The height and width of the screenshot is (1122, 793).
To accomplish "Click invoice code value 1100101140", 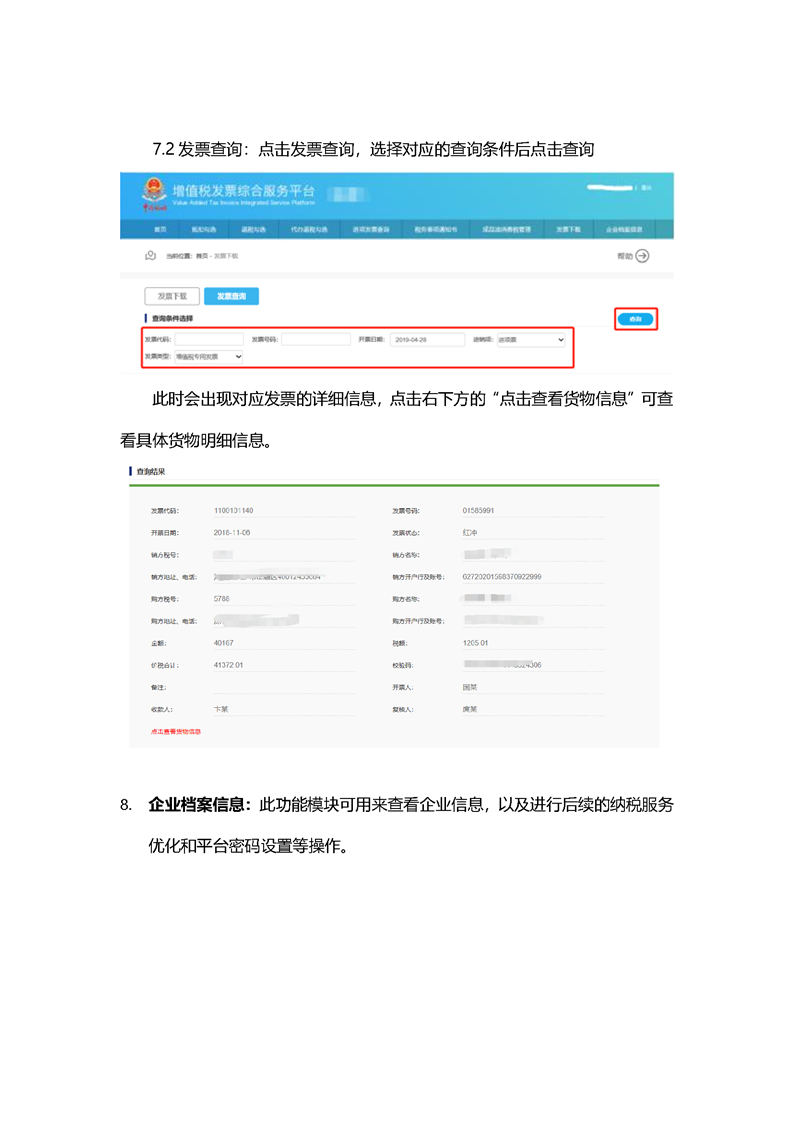I will point(233,511).
